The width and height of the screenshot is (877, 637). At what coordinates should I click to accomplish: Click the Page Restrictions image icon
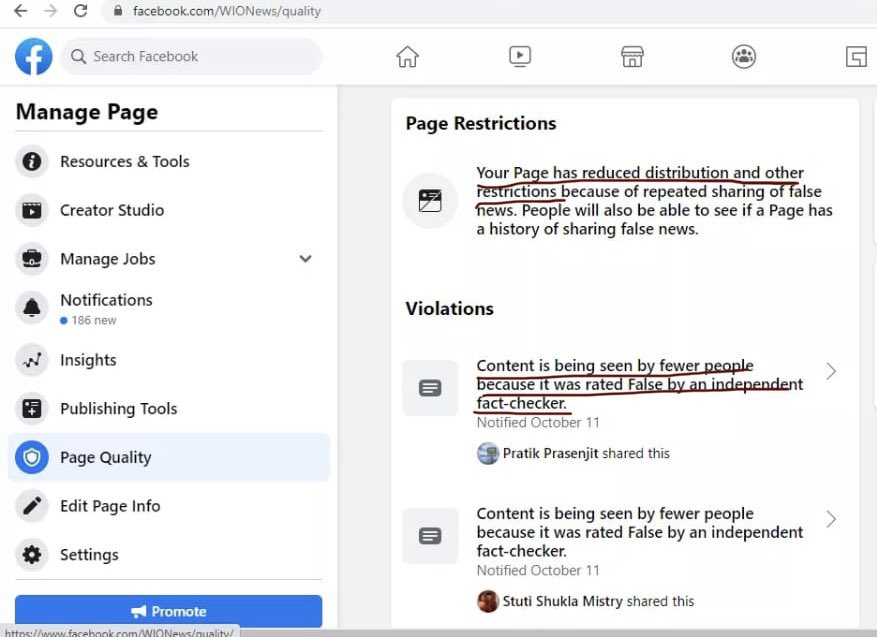pos(430,201)
